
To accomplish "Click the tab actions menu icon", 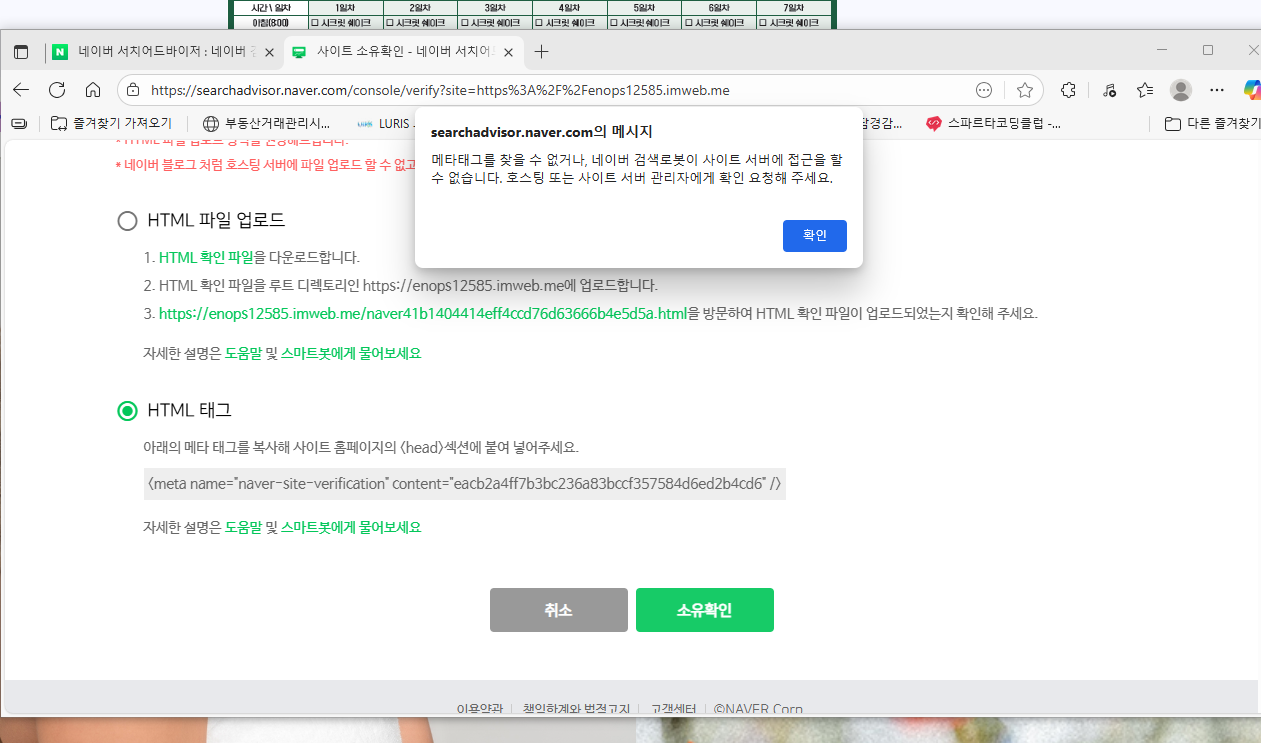I will [20, 51].
